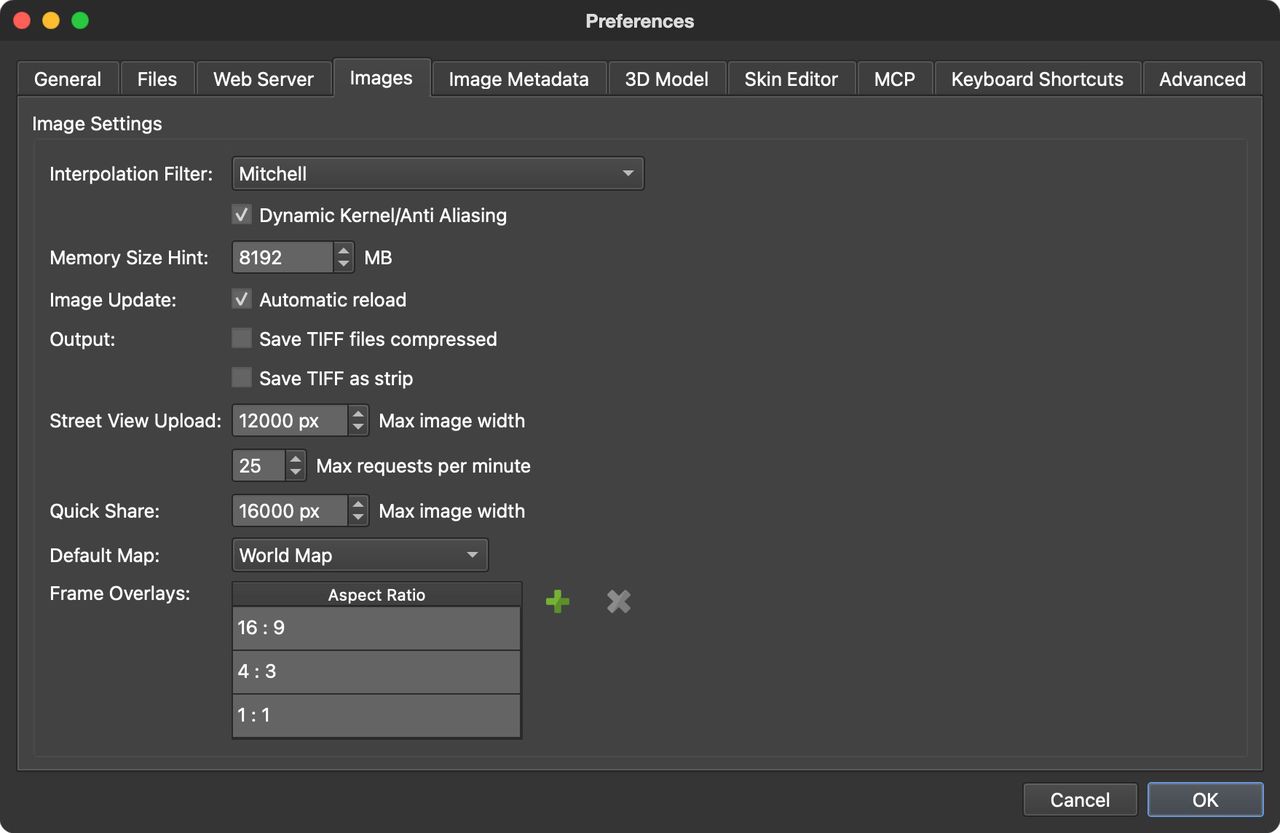Image resolution: width=1280 pixels, height=833 pixels.
Task: Click the Street View max image width field
Action: 290,421
